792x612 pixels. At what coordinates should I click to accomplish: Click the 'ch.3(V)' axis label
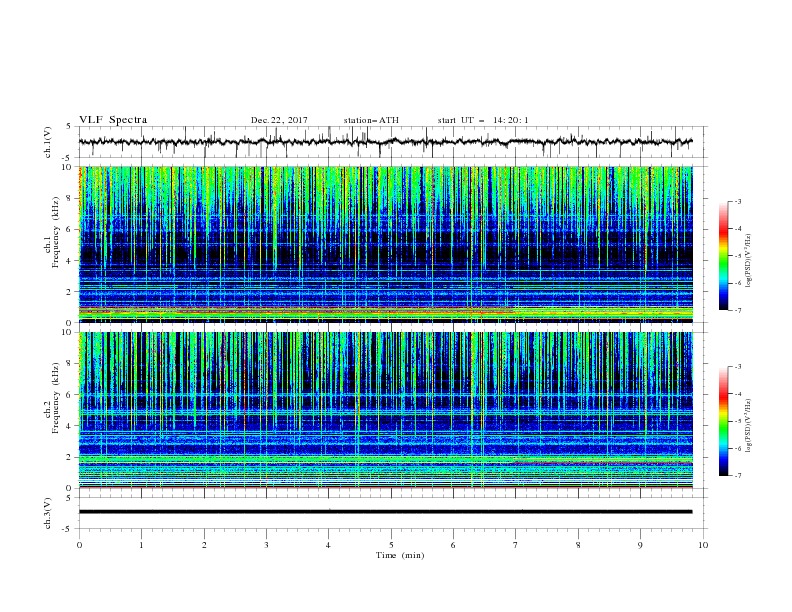pos(48,513)
